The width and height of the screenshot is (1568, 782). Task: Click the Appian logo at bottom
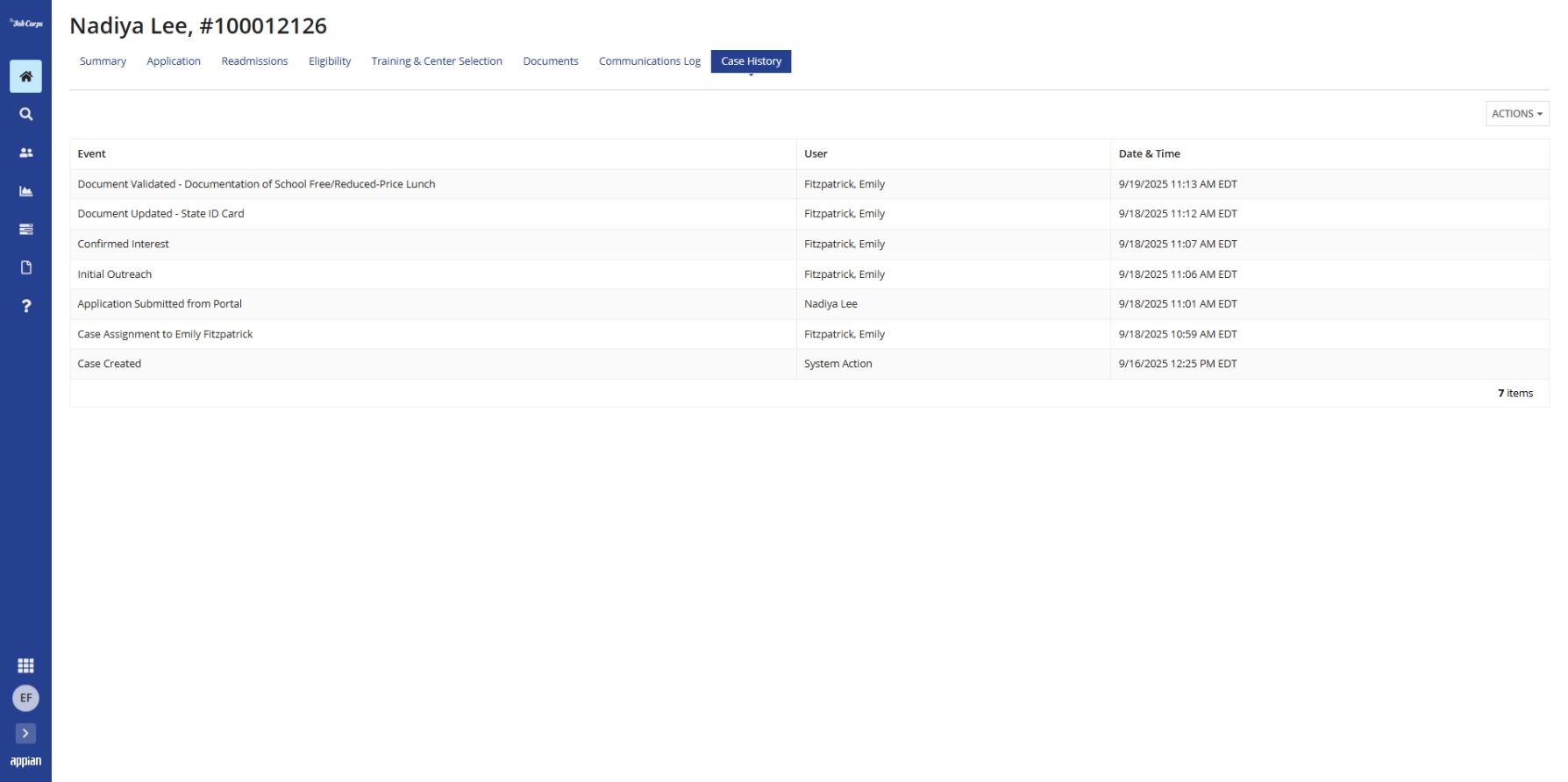click(25, 761)
